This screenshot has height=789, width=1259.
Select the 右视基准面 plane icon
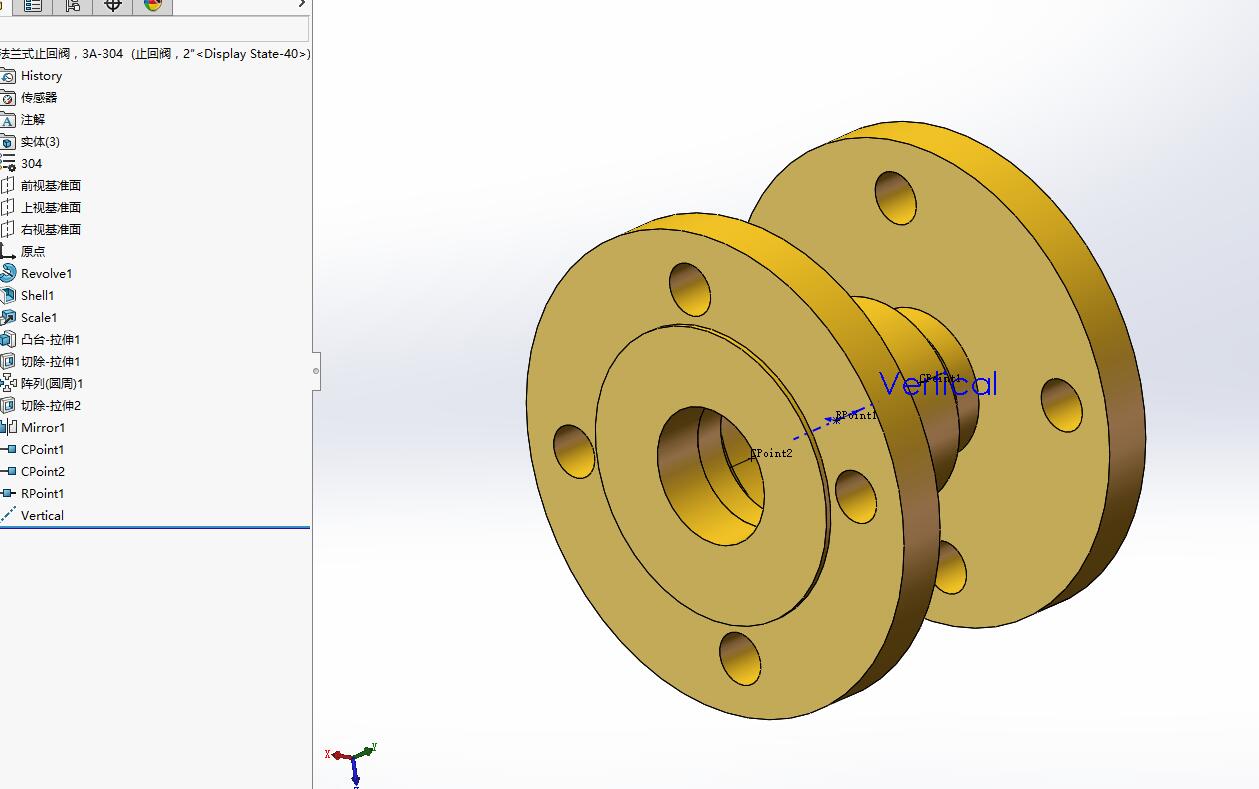(x=8, y=230)
